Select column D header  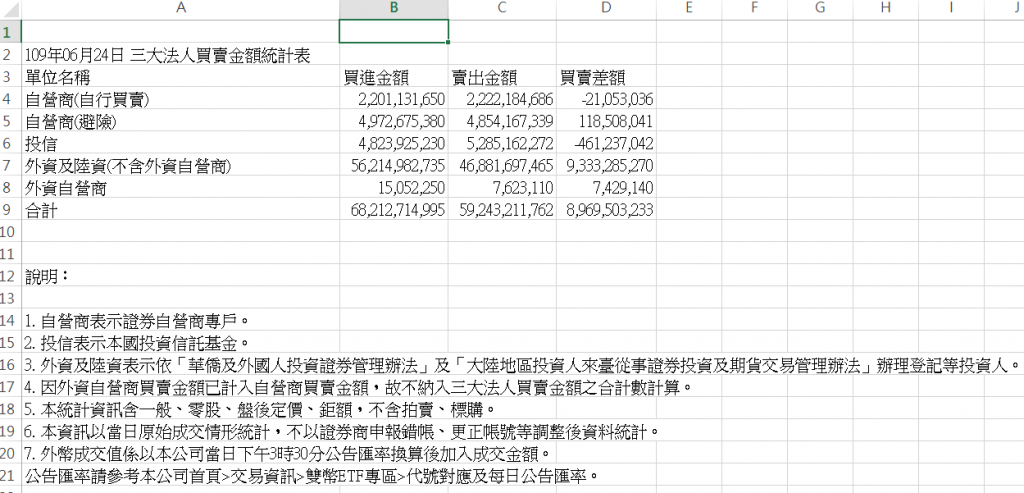[606, 8]
